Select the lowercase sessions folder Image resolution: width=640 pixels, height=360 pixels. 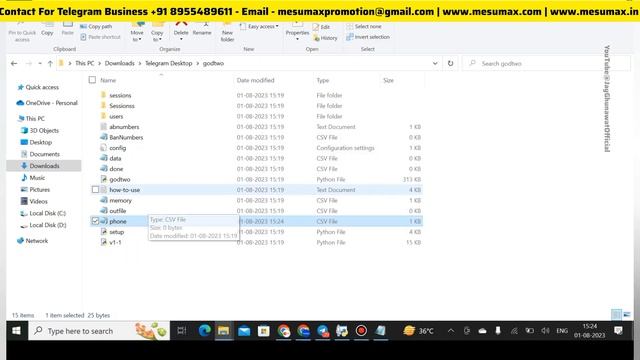point(120,95)
